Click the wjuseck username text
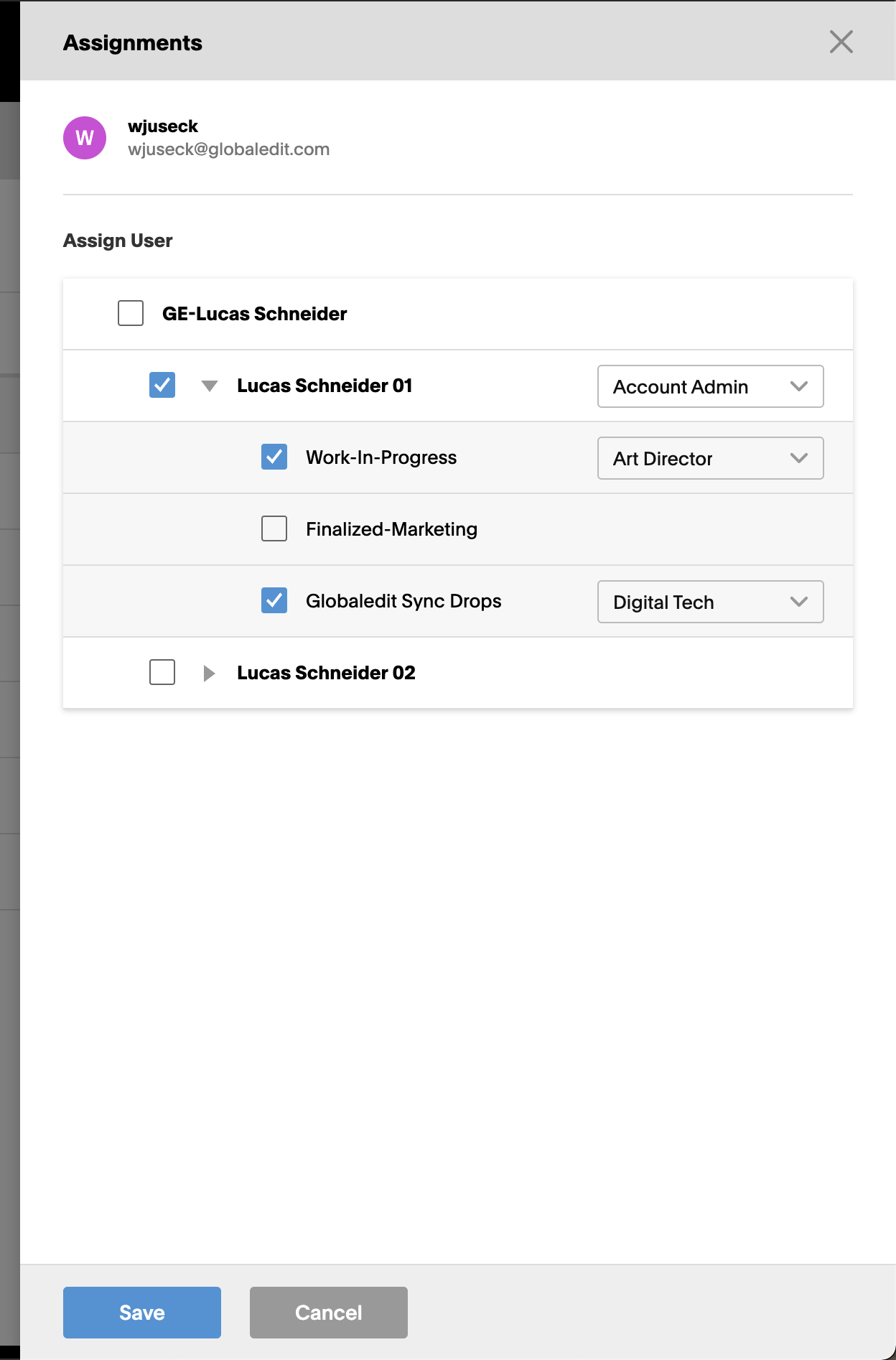 click(x=163, y=126)
